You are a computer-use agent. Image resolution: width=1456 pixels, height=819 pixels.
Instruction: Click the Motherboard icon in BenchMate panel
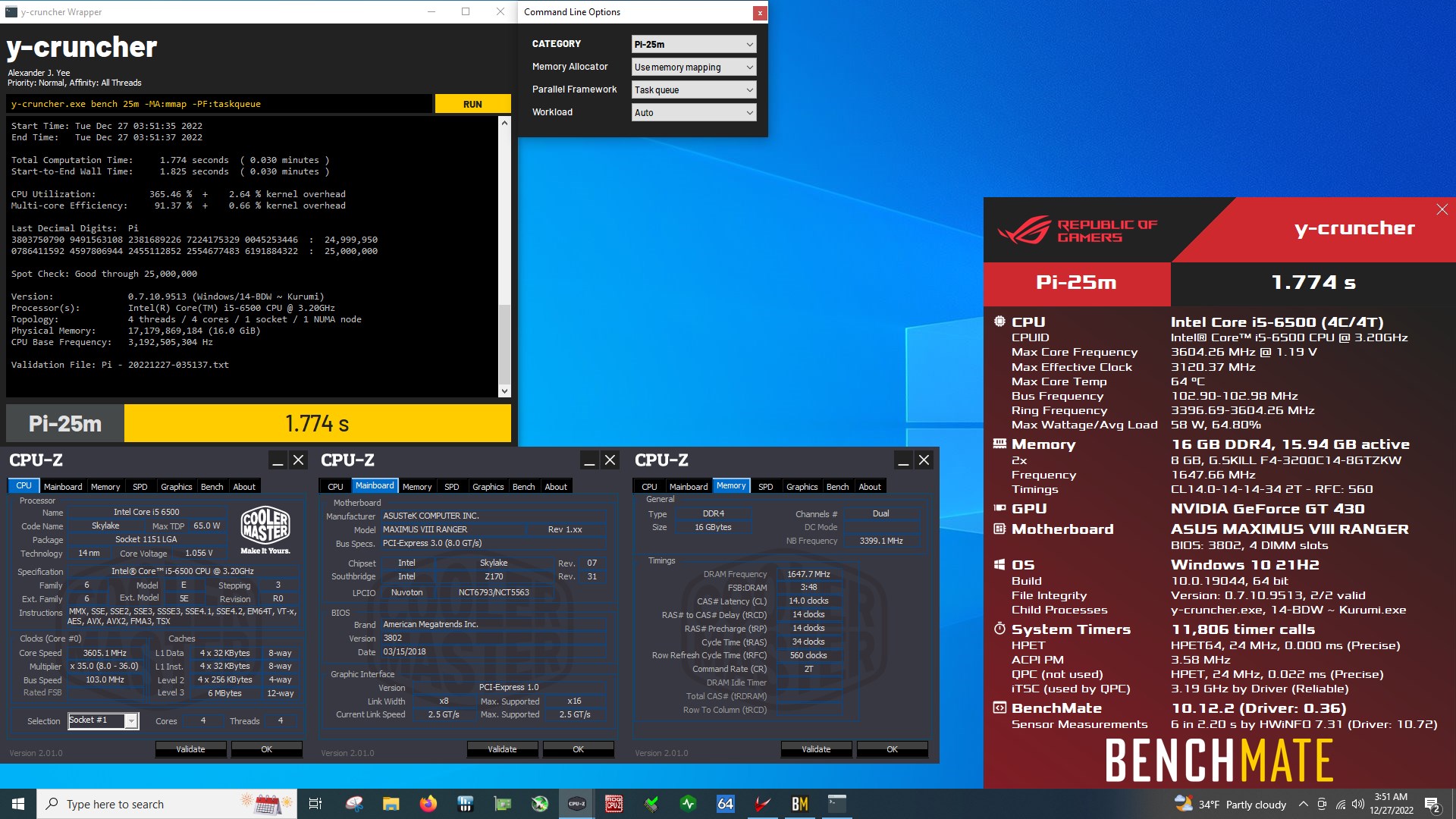point(999,529)
